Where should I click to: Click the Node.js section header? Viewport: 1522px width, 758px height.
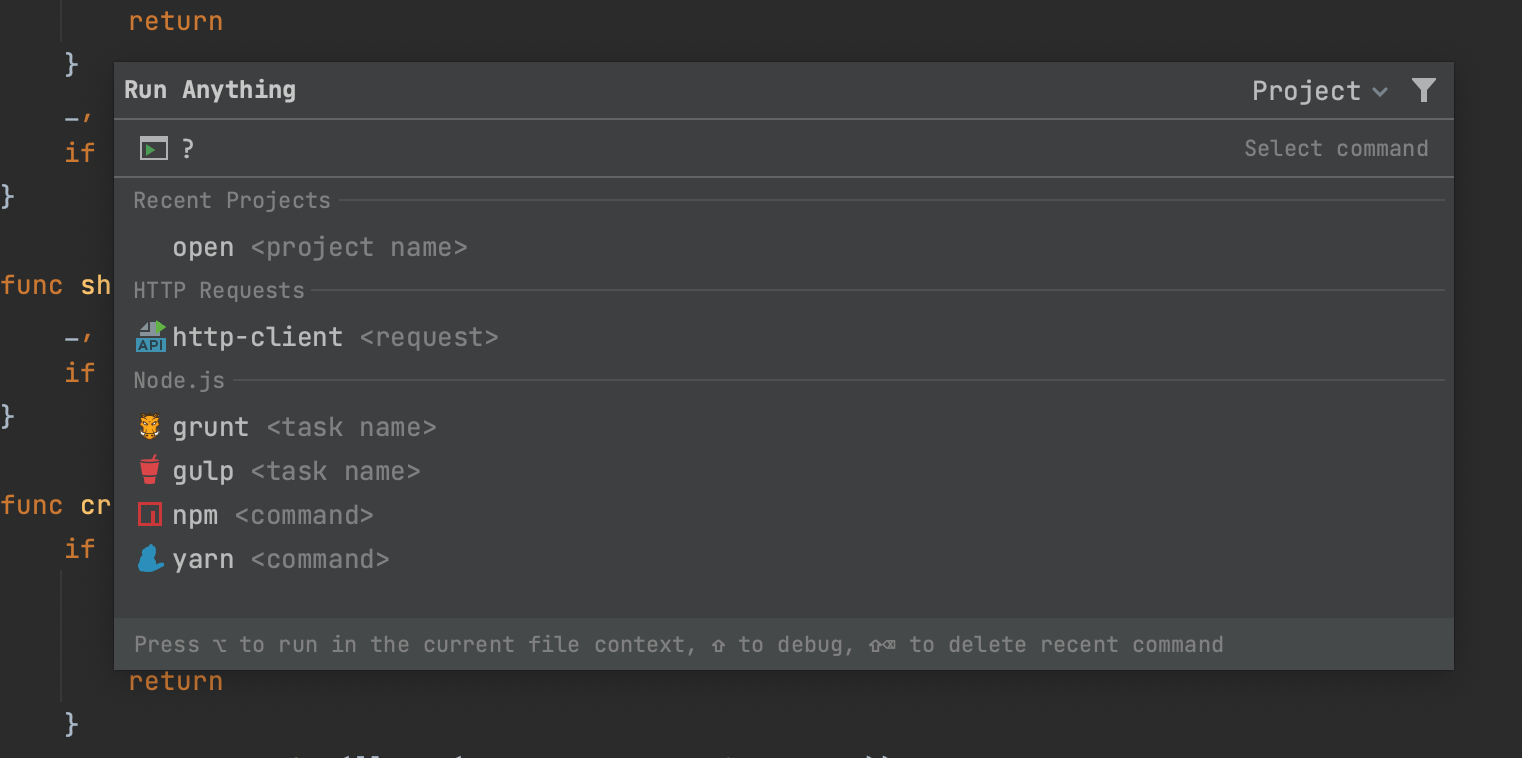(x=180, y=381)
